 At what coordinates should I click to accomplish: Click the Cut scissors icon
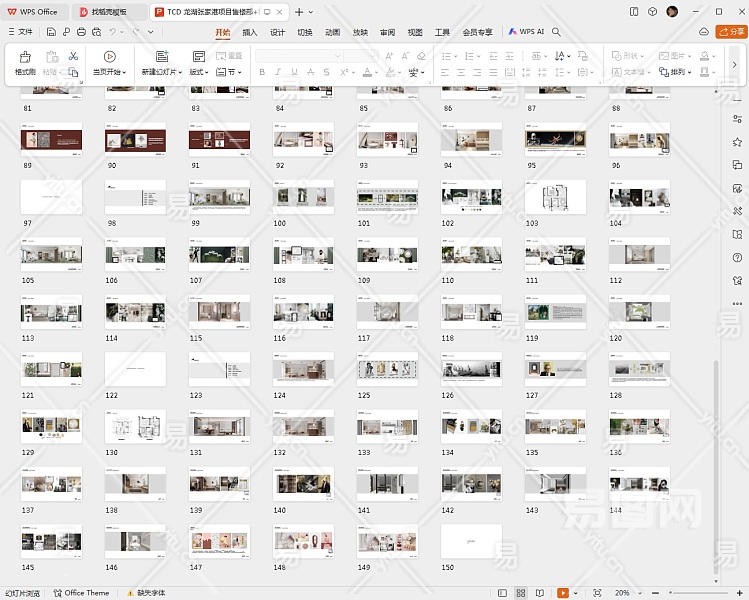(x=73, y=56)
